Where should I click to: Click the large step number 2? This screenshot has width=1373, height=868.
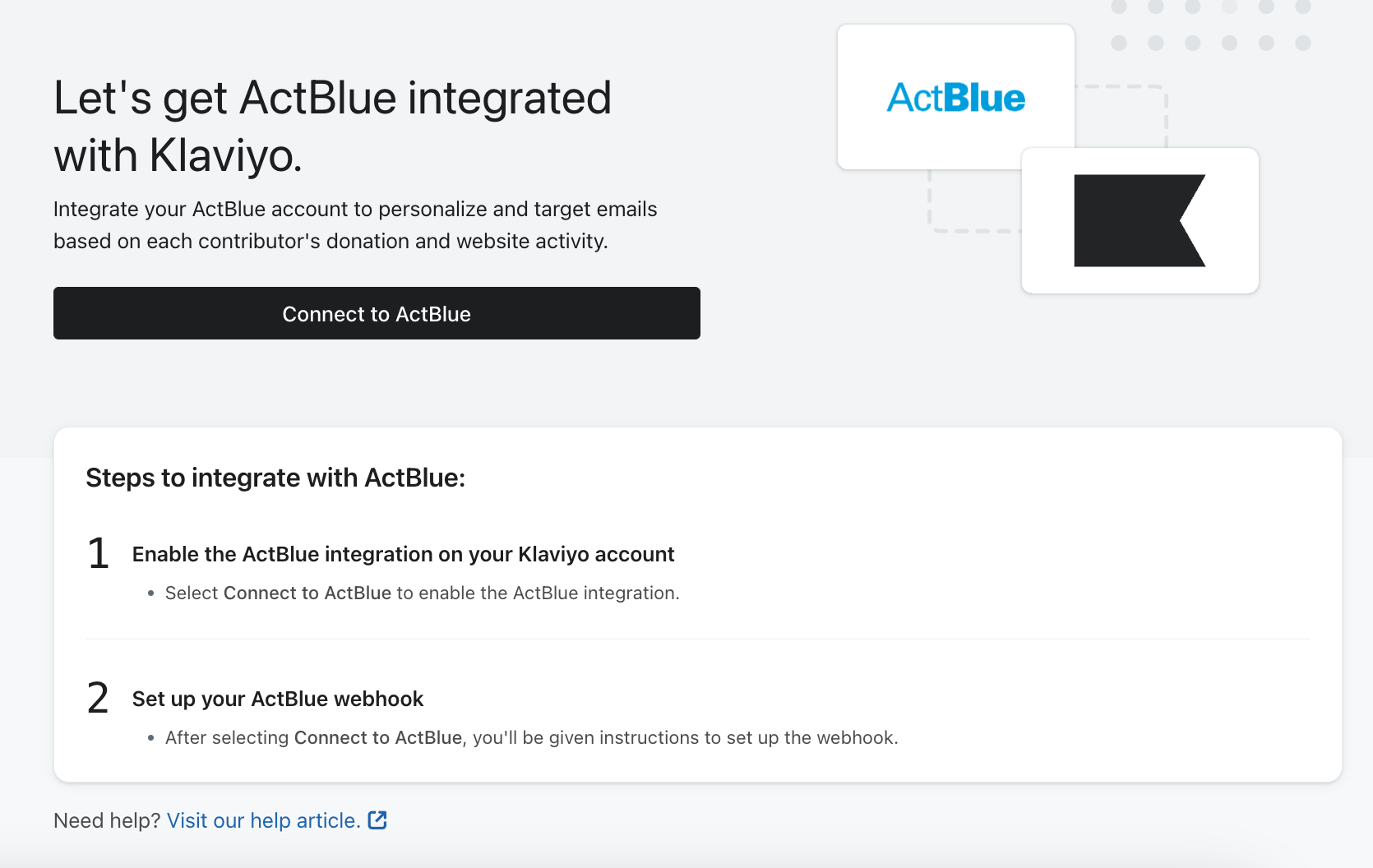(99, 698)
